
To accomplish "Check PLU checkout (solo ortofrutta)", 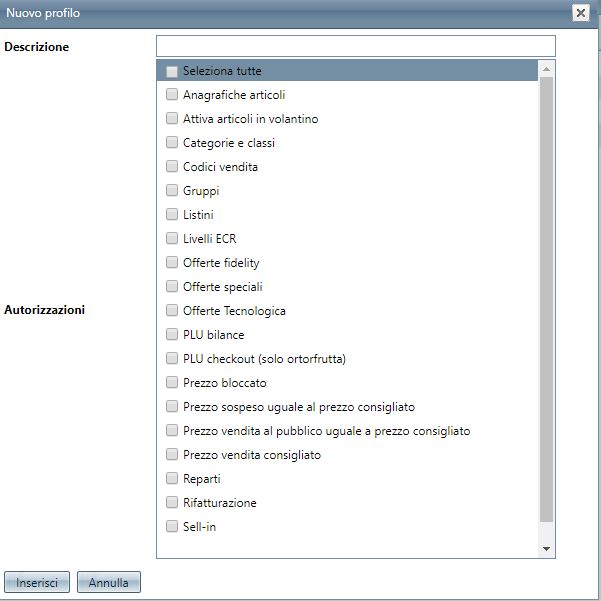I will click(172, 359).
